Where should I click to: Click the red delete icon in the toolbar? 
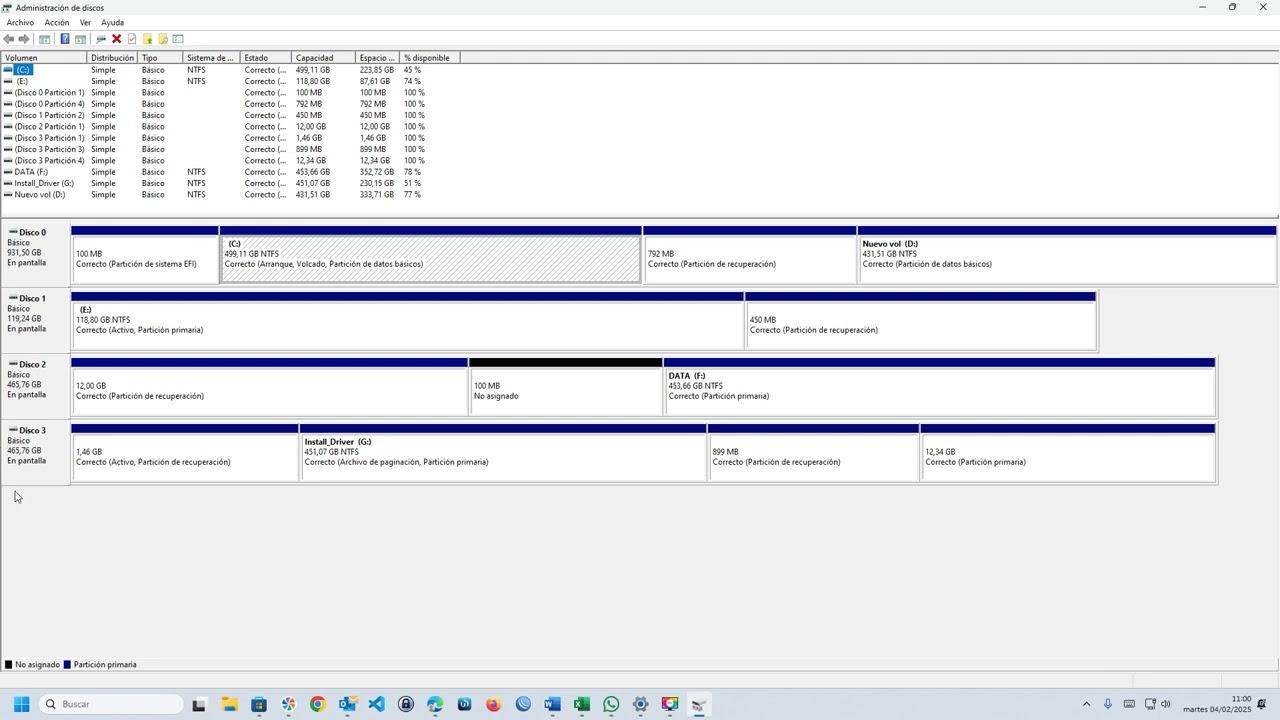tap(117, 38)
